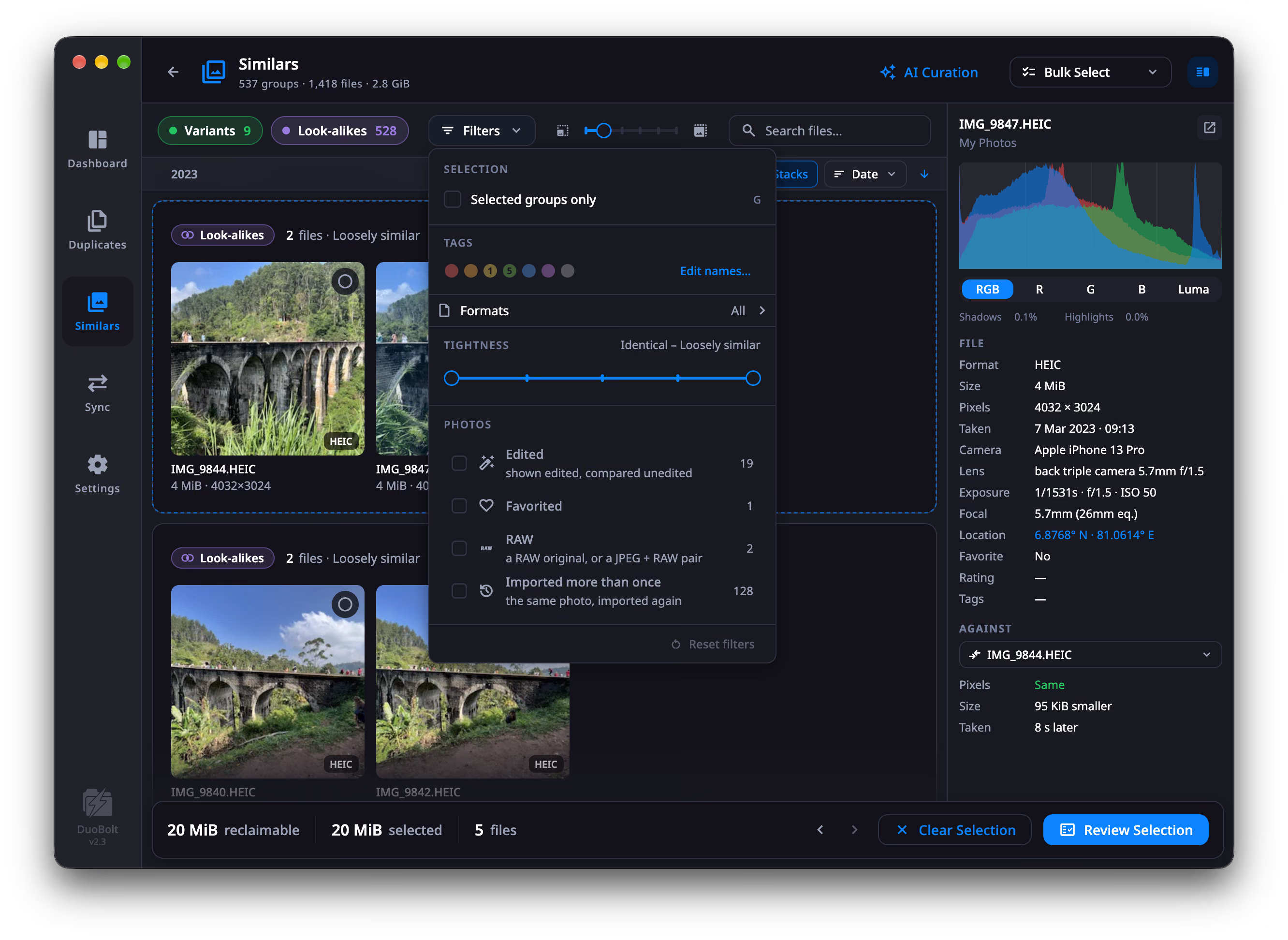Check the Imported more than once filter
Viewport: 1288px width, 940px height.
pyautogui.click(x=459, y=591)
